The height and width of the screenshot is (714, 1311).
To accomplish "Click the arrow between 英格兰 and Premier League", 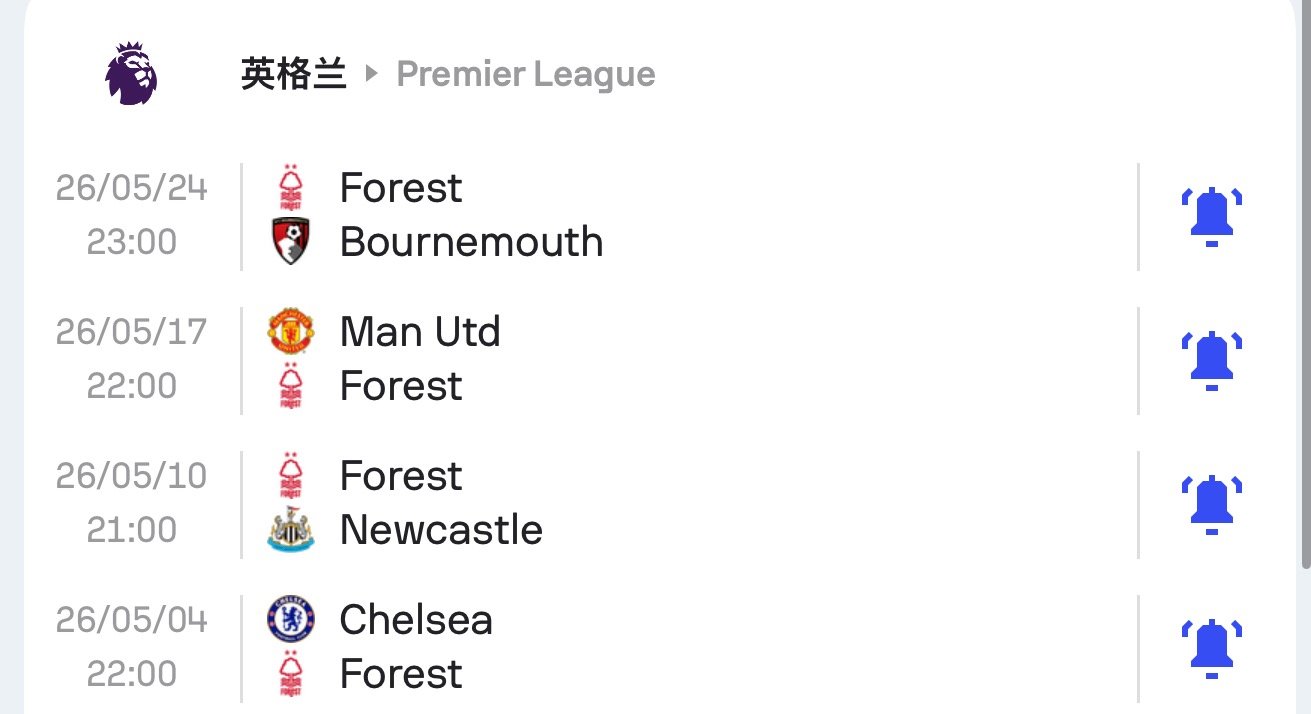I will pyautogui.click(x=372, y=74).
